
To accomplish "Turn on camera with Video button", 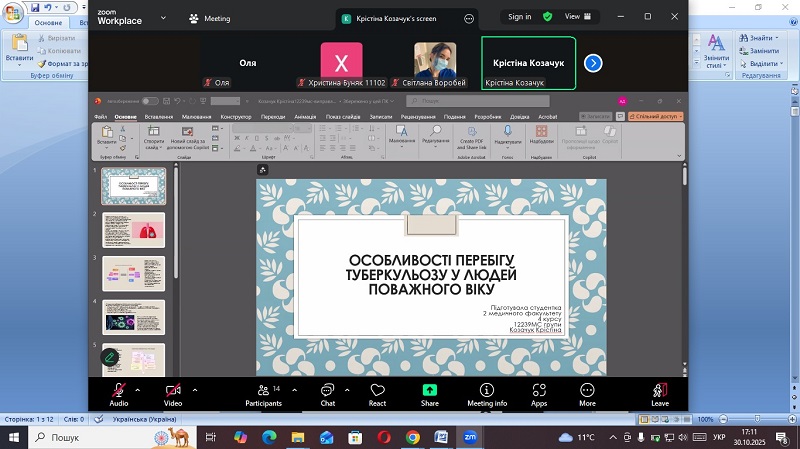I will click(x=172, y=390).
